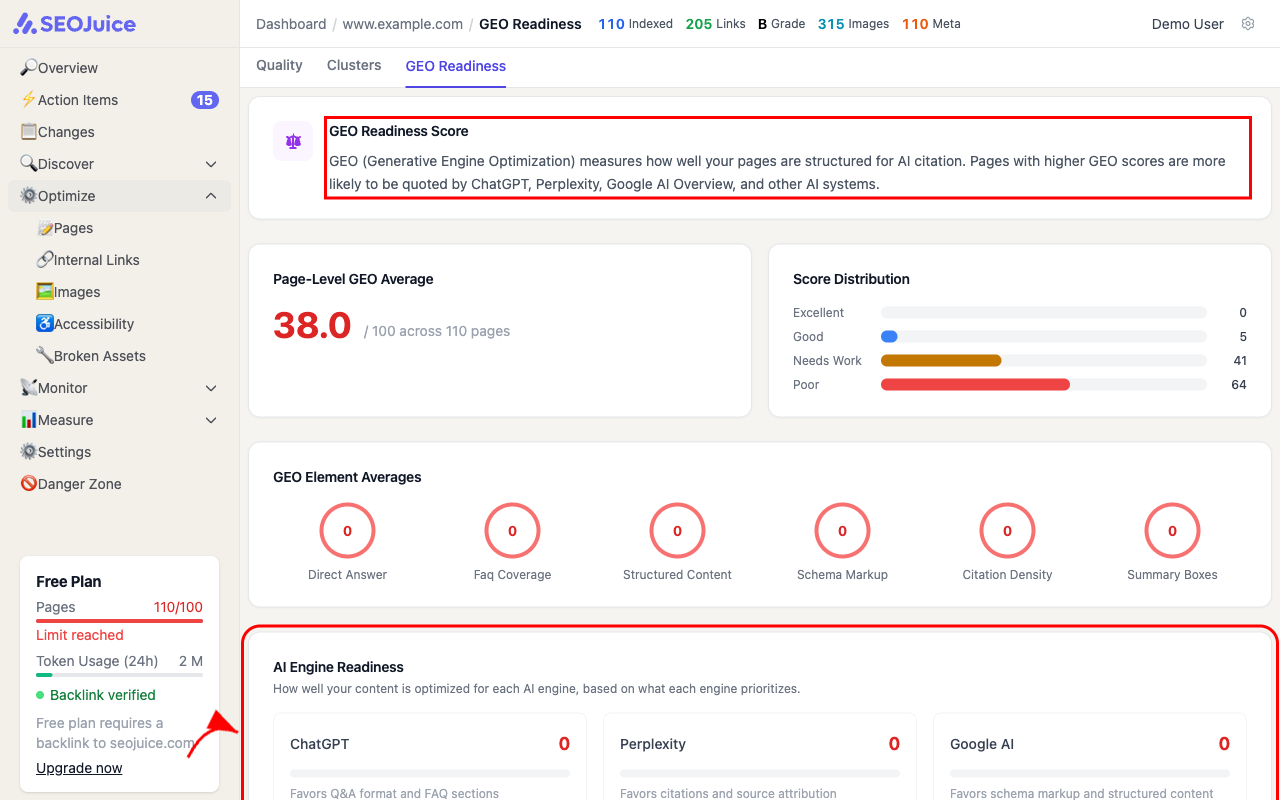Click the Pages memo icon
1280x800 pixels.
(45, 228)
